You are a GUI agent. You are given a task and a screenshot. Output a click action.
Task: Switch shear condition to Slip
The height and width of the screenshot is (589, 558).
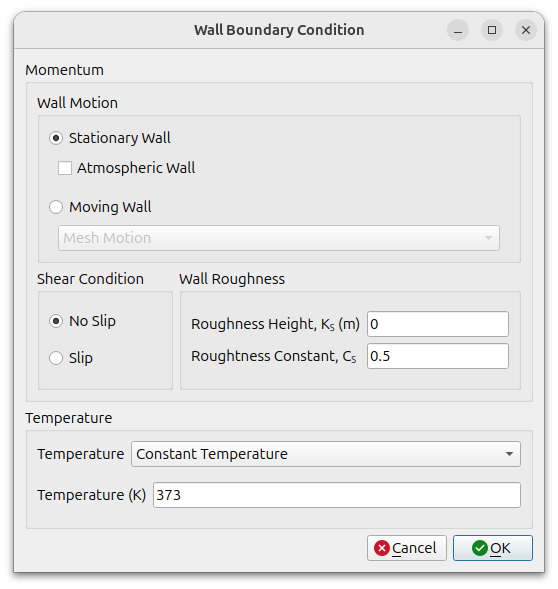[x=56, y=358]
